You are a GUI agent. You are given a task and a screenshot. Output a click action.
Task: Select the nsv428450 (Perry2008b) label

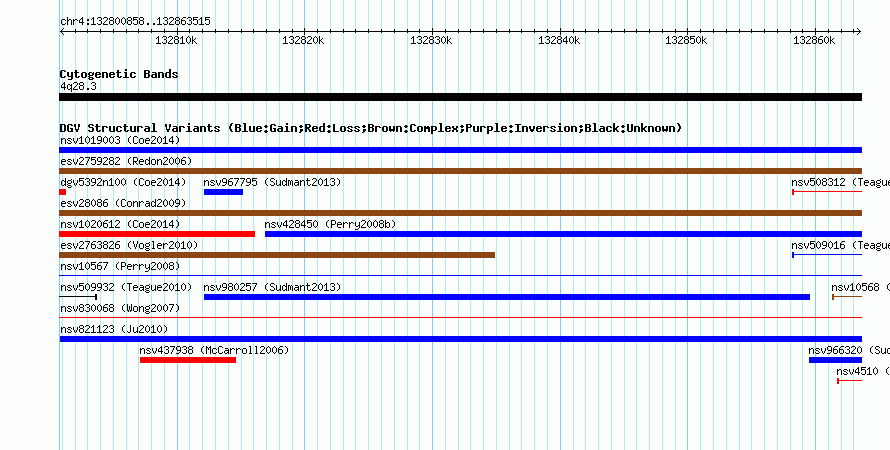pos(330,224)
